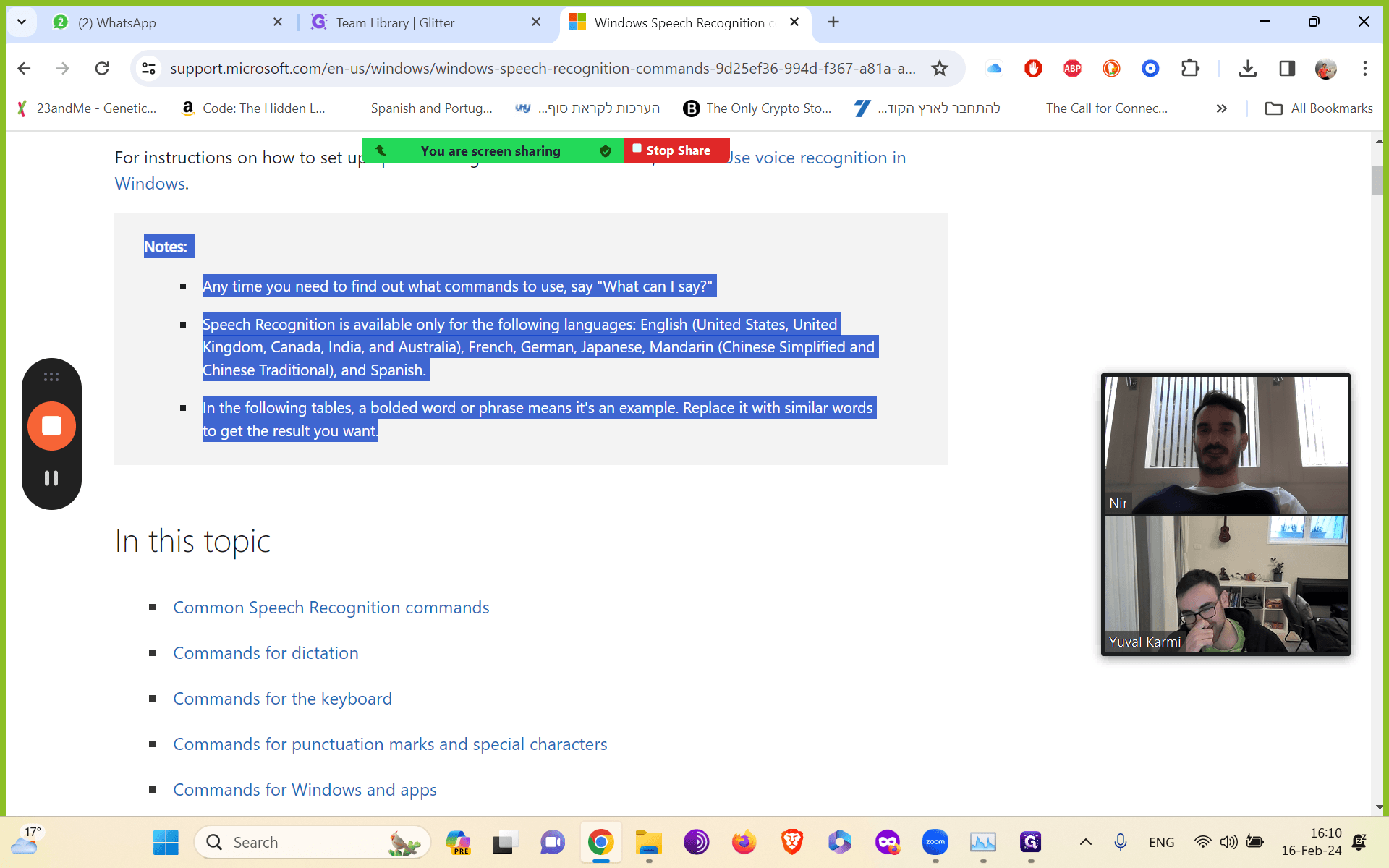Toggle the Chrome side panel
This screenshot has height=868, width=1389.
tap(1286, 68)
